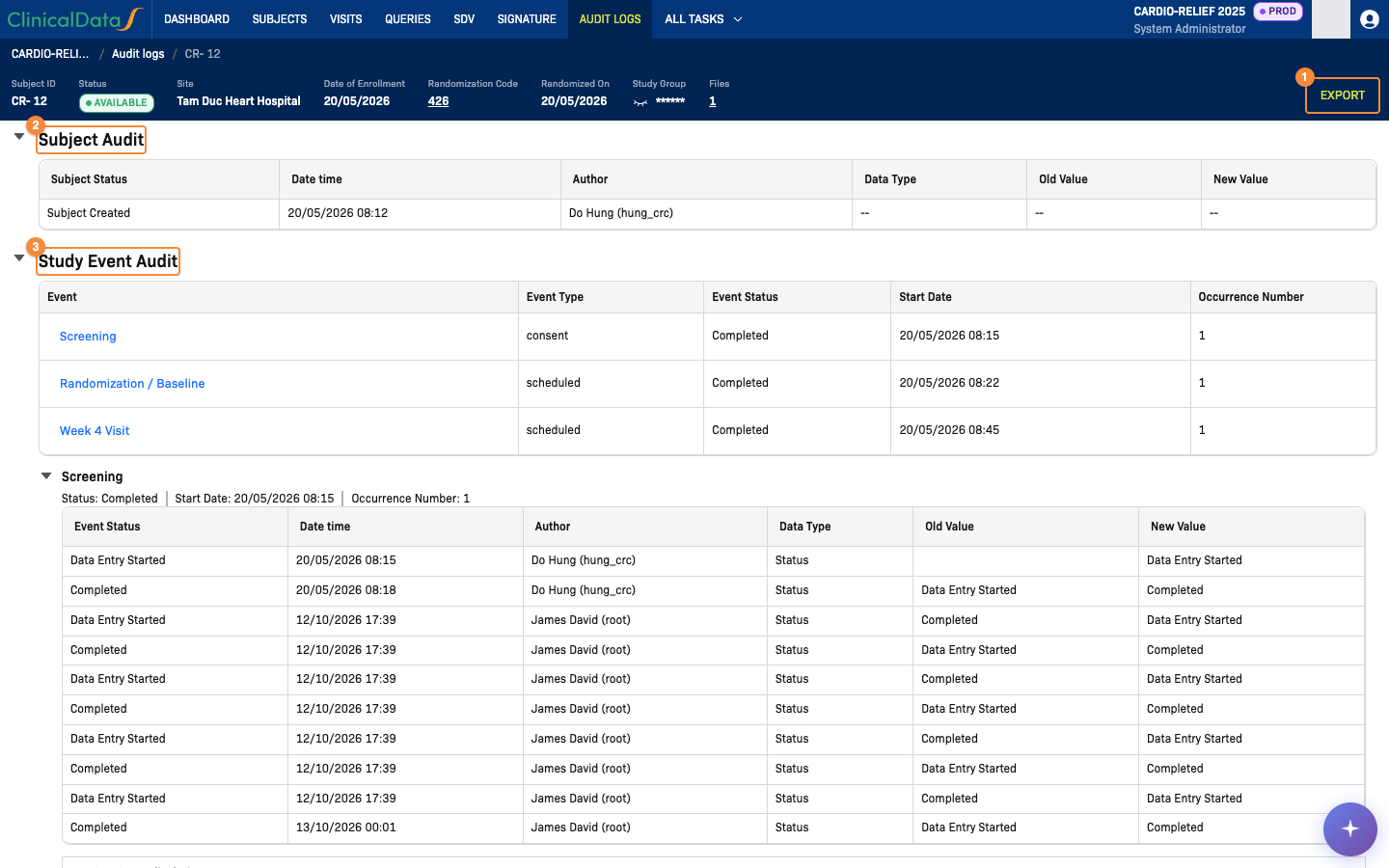
Task: Click the AVAILABLE status badge
Action: tap(117, 102)
